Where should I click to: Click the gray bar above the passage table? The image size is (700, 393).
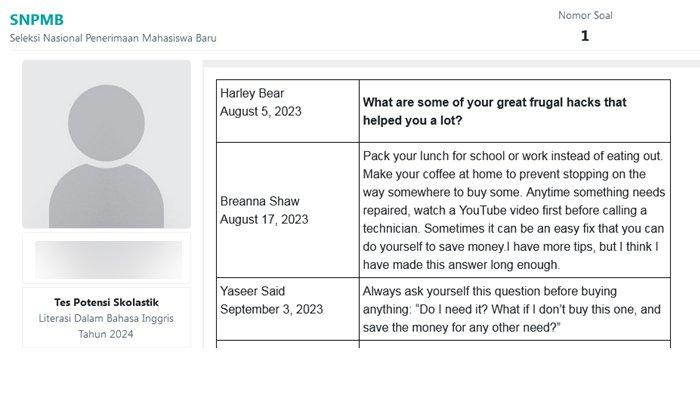point(451,64)
